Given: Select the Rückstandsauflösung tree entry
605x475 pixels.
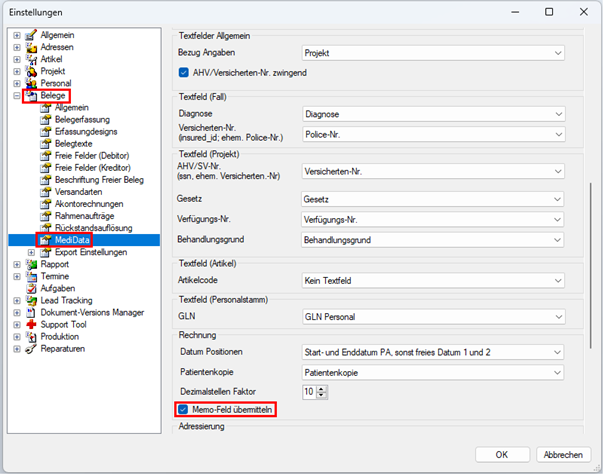Looking at the screenshot, I should click(94, 228).
